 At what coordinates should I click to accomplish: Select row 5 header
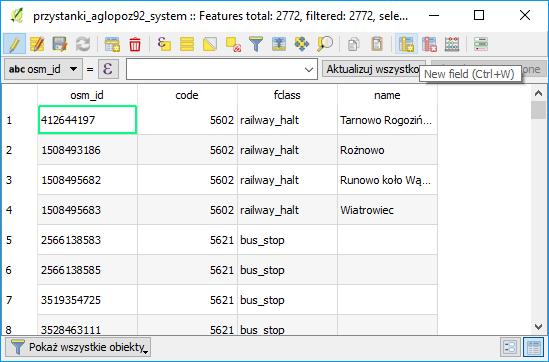point(20,240)
